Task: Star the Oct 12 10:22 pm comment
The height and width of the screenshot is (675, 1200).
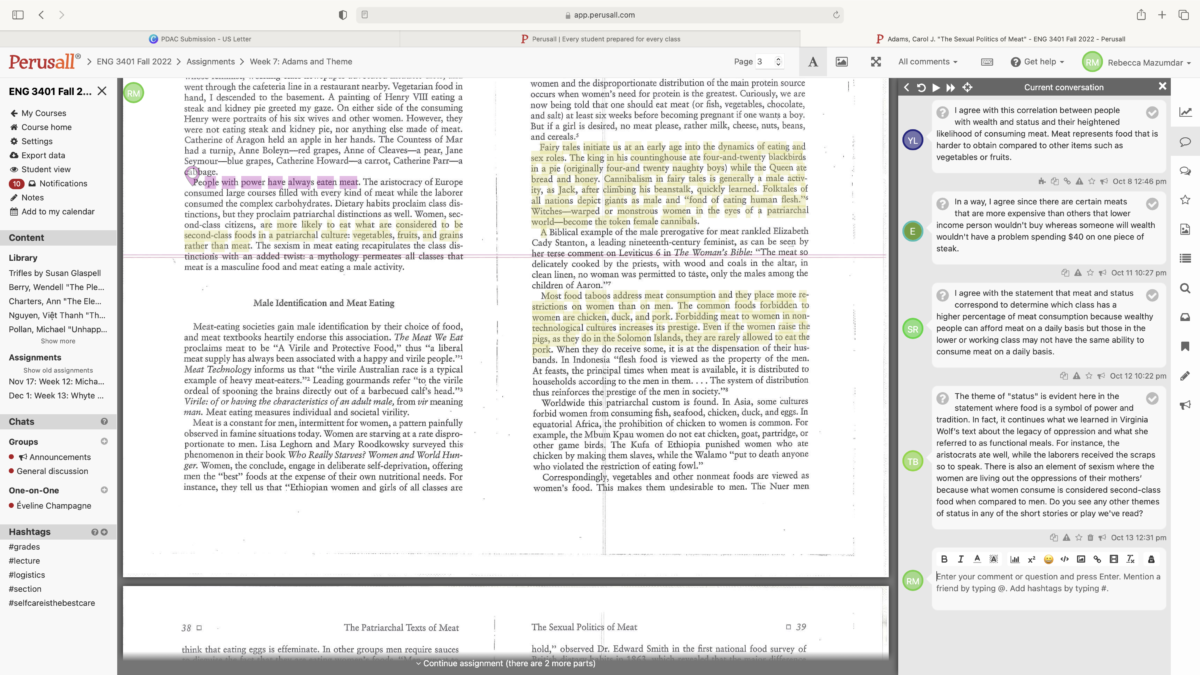Action: pyautogui.click(x=1088, y=375)
